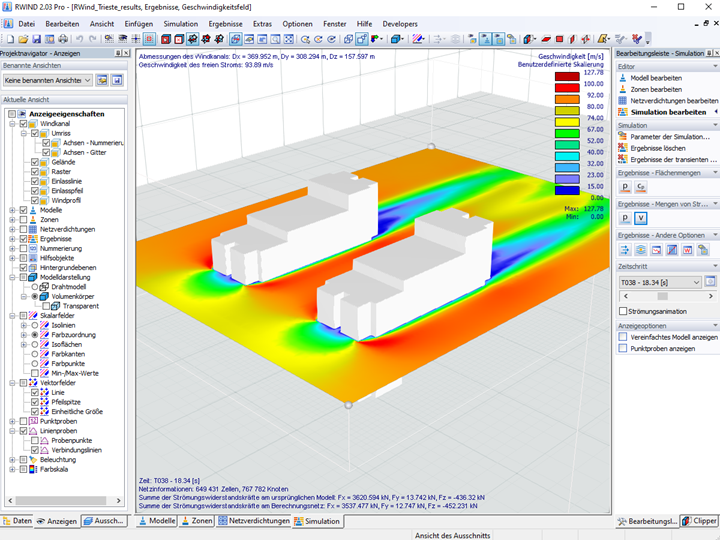The height and width of the screenshot is (540, 720).
Task: Click surface pressure p icon under Flächenmengen
Action: [x=625, y=187]
